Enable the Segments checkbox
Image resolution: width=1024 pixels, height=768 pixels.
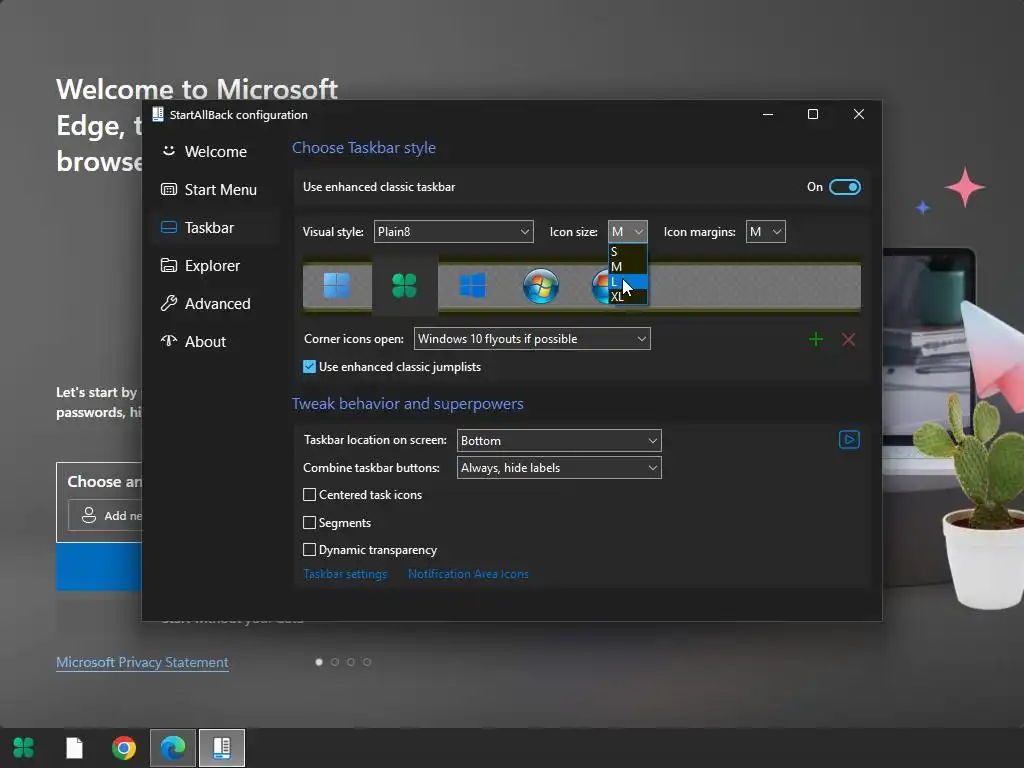point(310,522)
